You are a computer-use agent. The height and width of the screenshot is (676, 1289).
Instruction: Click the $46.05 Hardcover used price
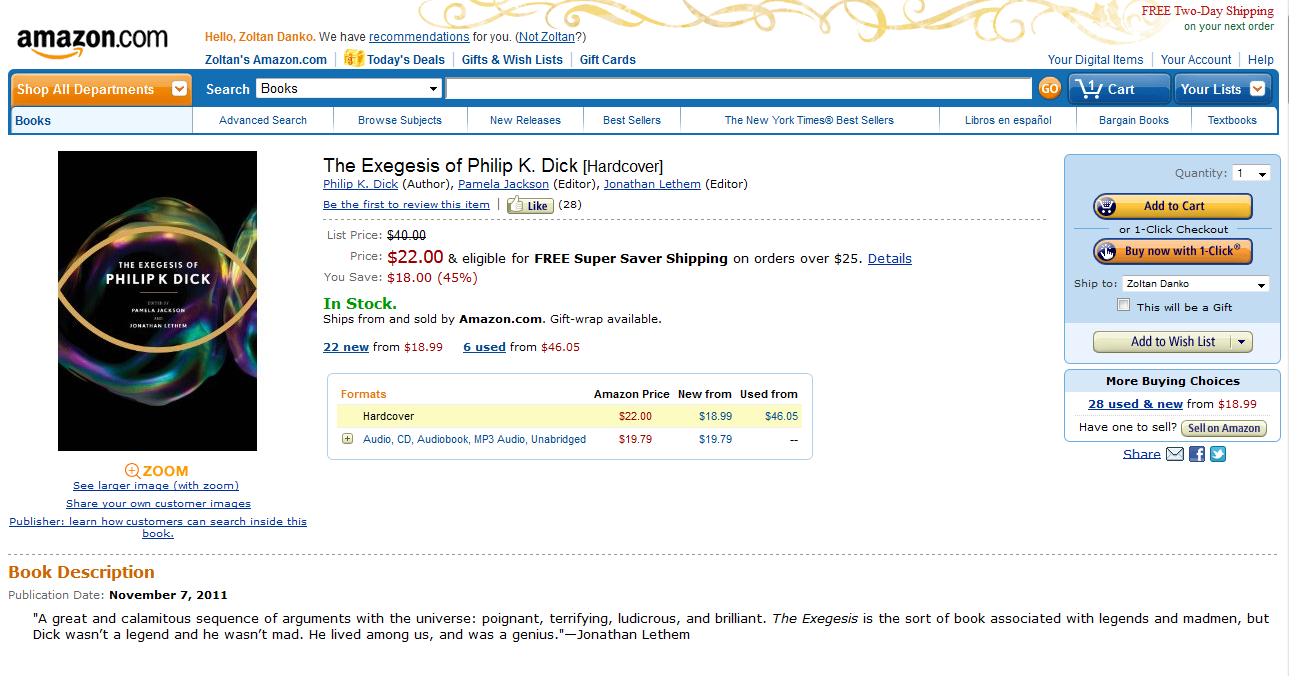781,416
